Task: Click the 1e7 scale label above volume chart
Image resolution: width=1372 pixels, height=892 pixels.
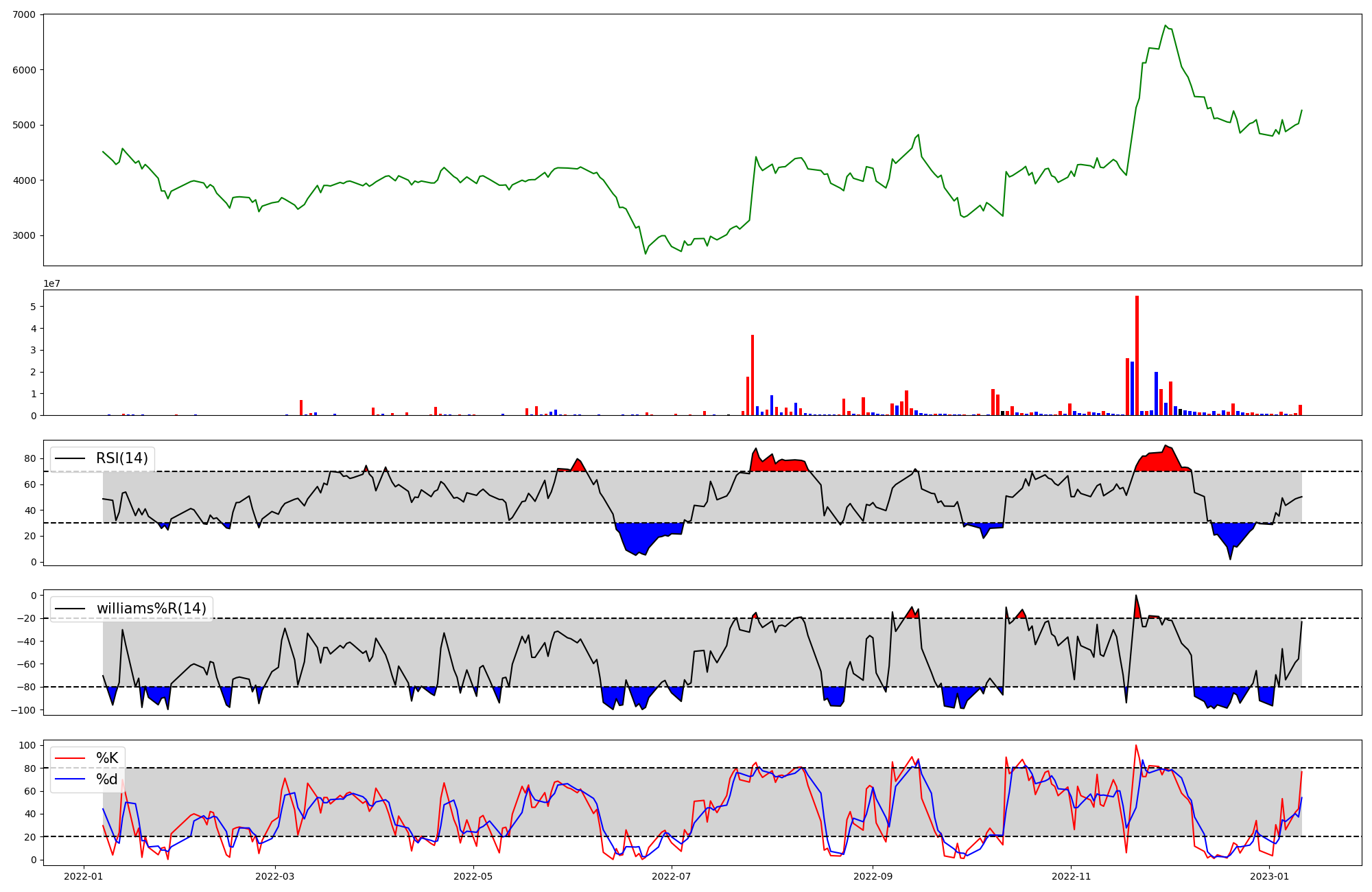Action: click(x=51, y=283)
